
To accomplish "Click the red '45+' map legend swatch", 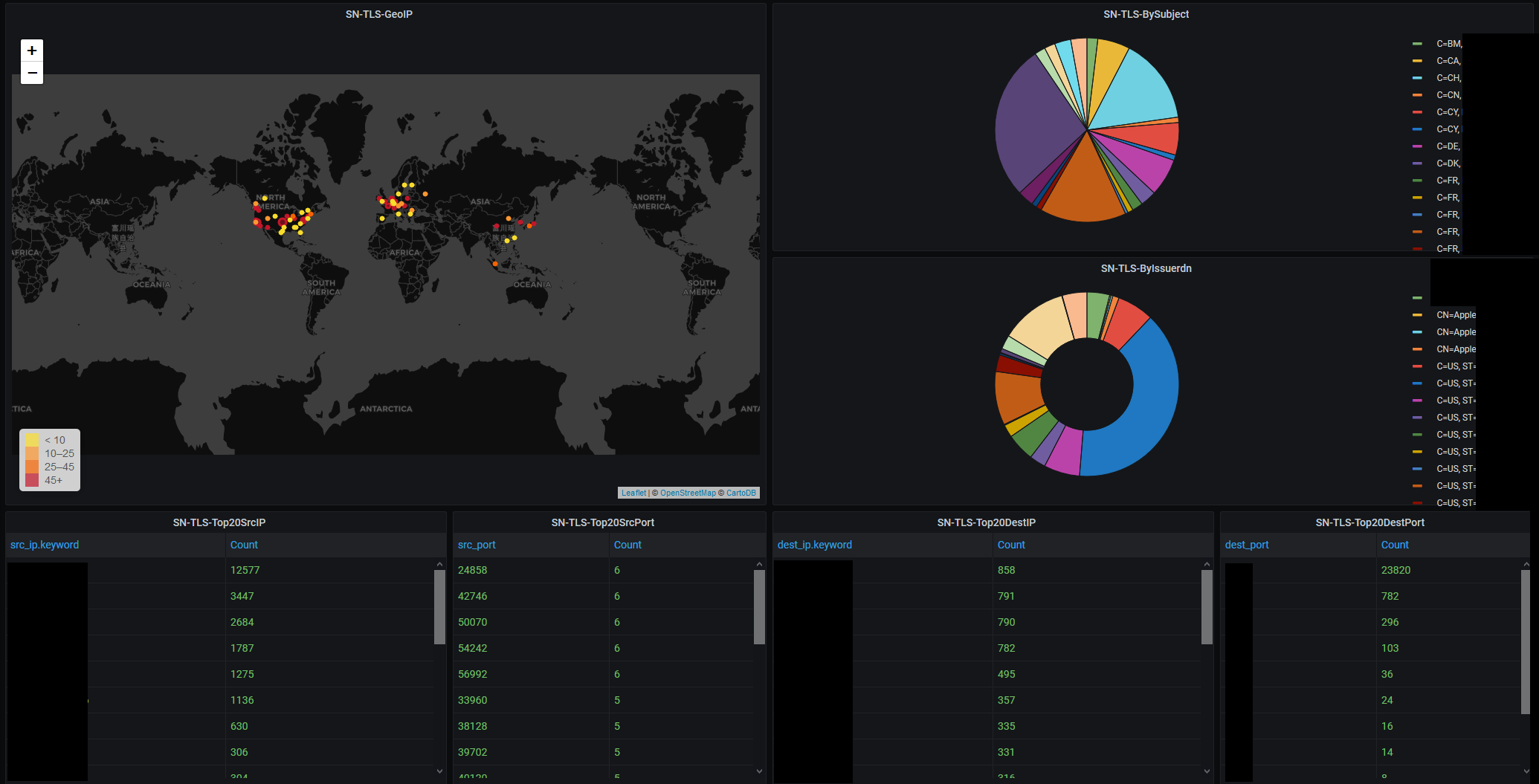I will point(32,480).
